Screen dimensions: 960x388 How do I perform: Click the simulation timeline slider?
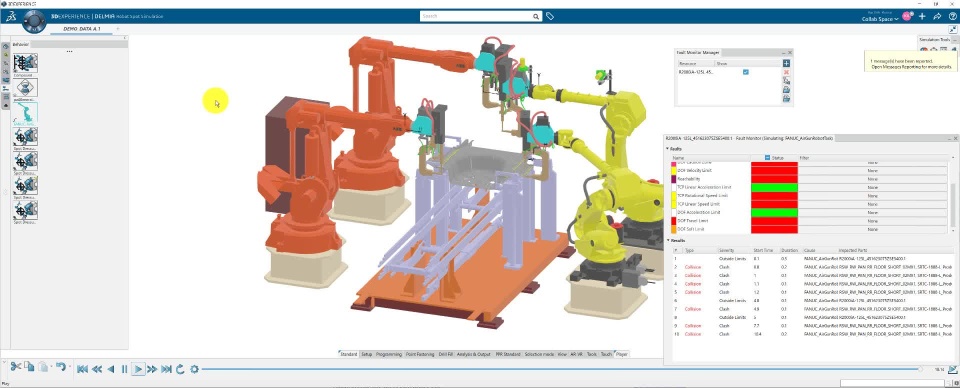point(561,369)
